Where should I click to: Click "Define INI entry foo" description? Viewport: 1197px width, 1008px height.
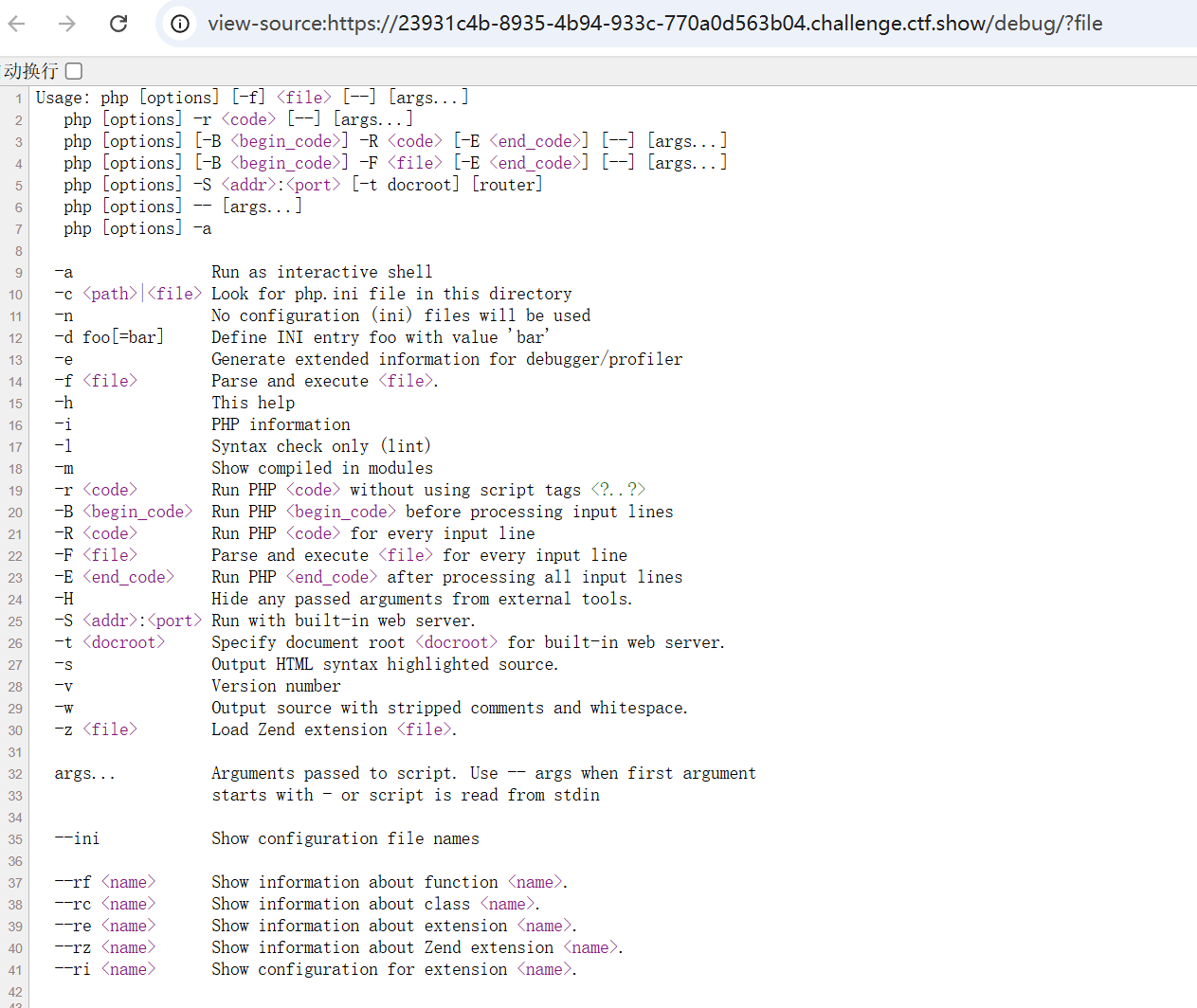381,337
